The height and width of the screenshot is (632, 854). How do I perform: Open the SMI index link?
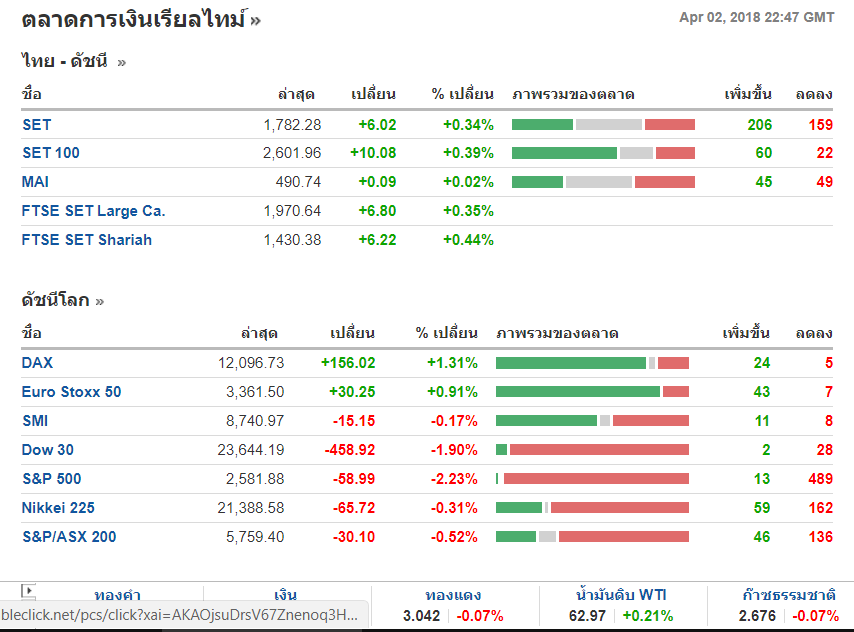35,421
